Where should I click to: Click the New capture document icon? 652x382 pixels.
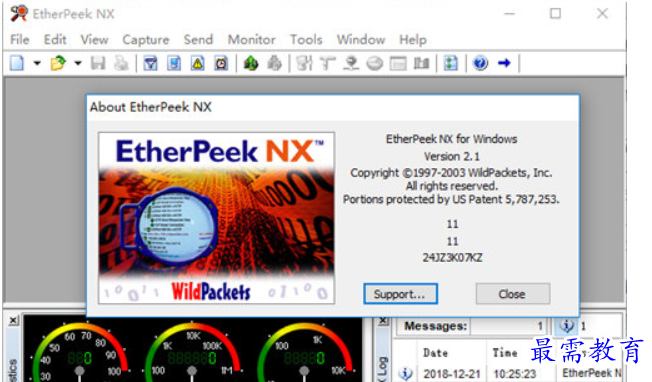point(17,63)
